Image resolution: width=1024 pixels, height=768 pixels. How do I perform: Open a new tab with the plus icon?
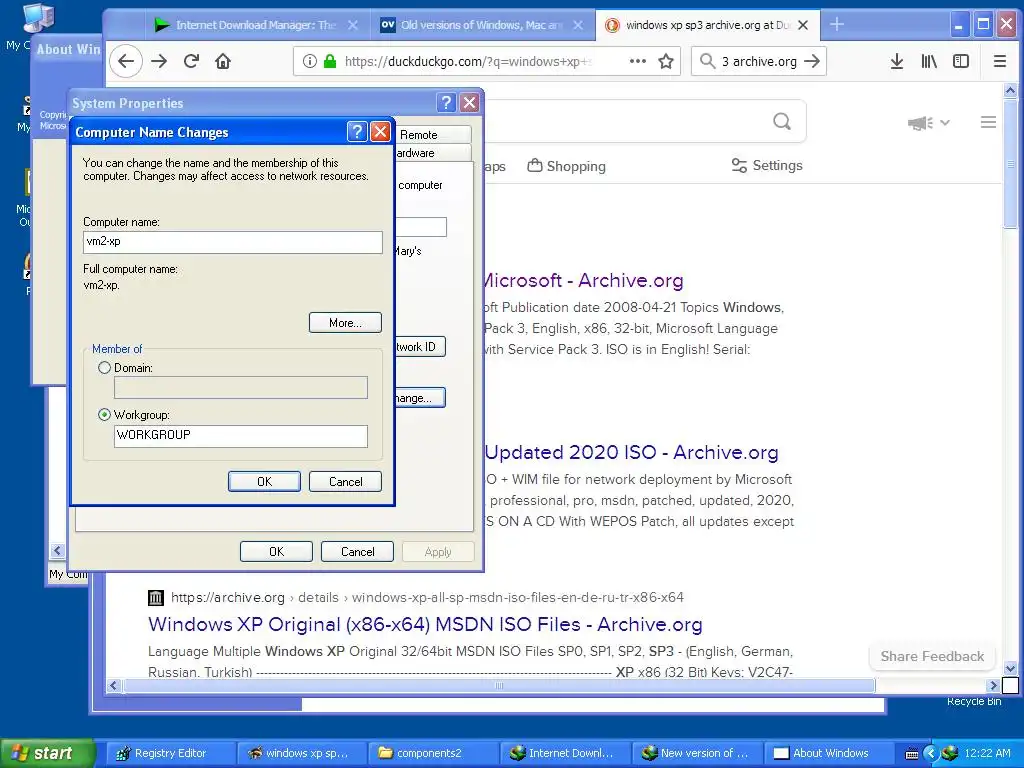(837, 25)
